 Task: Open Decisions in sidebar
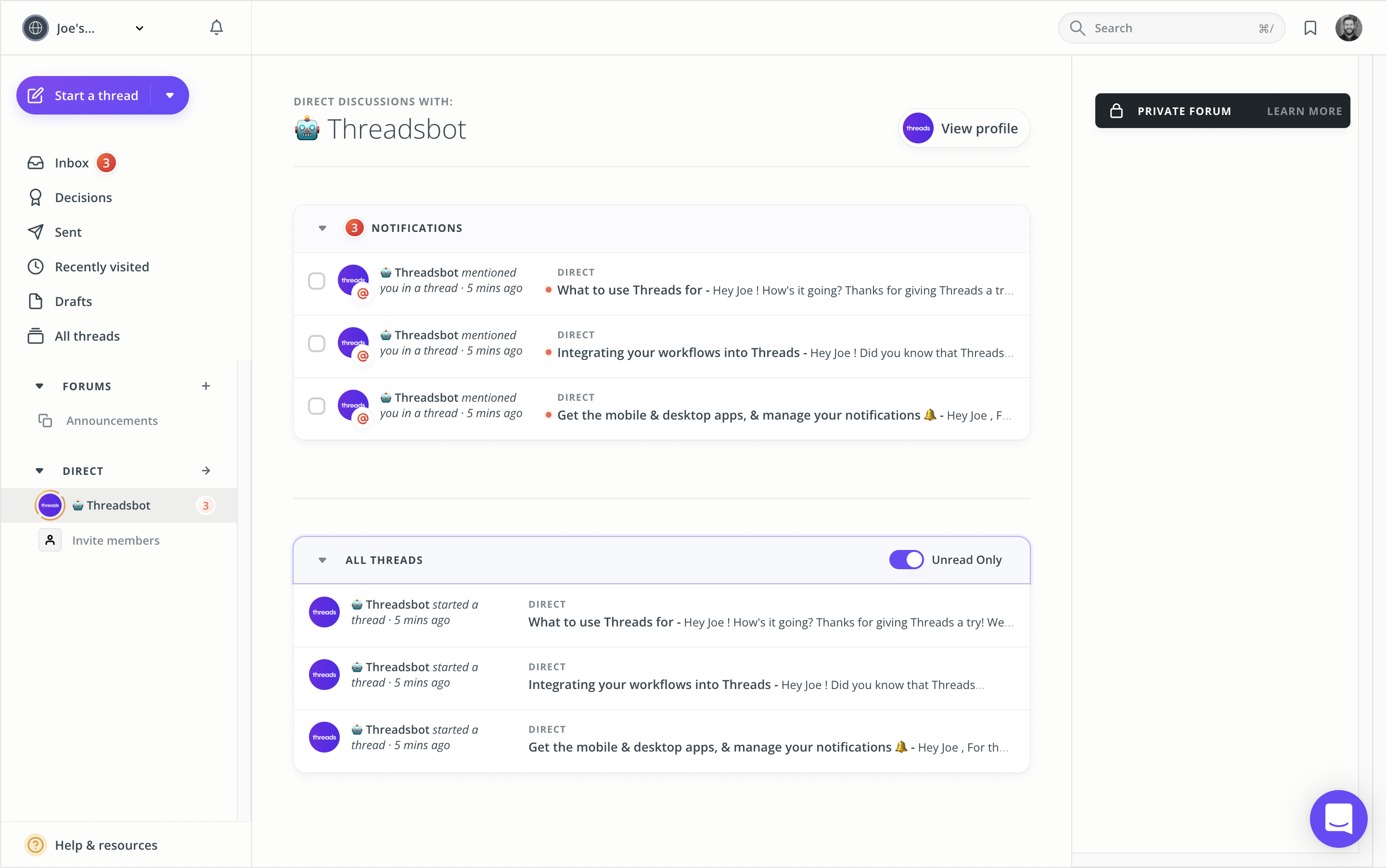(83, 197)
